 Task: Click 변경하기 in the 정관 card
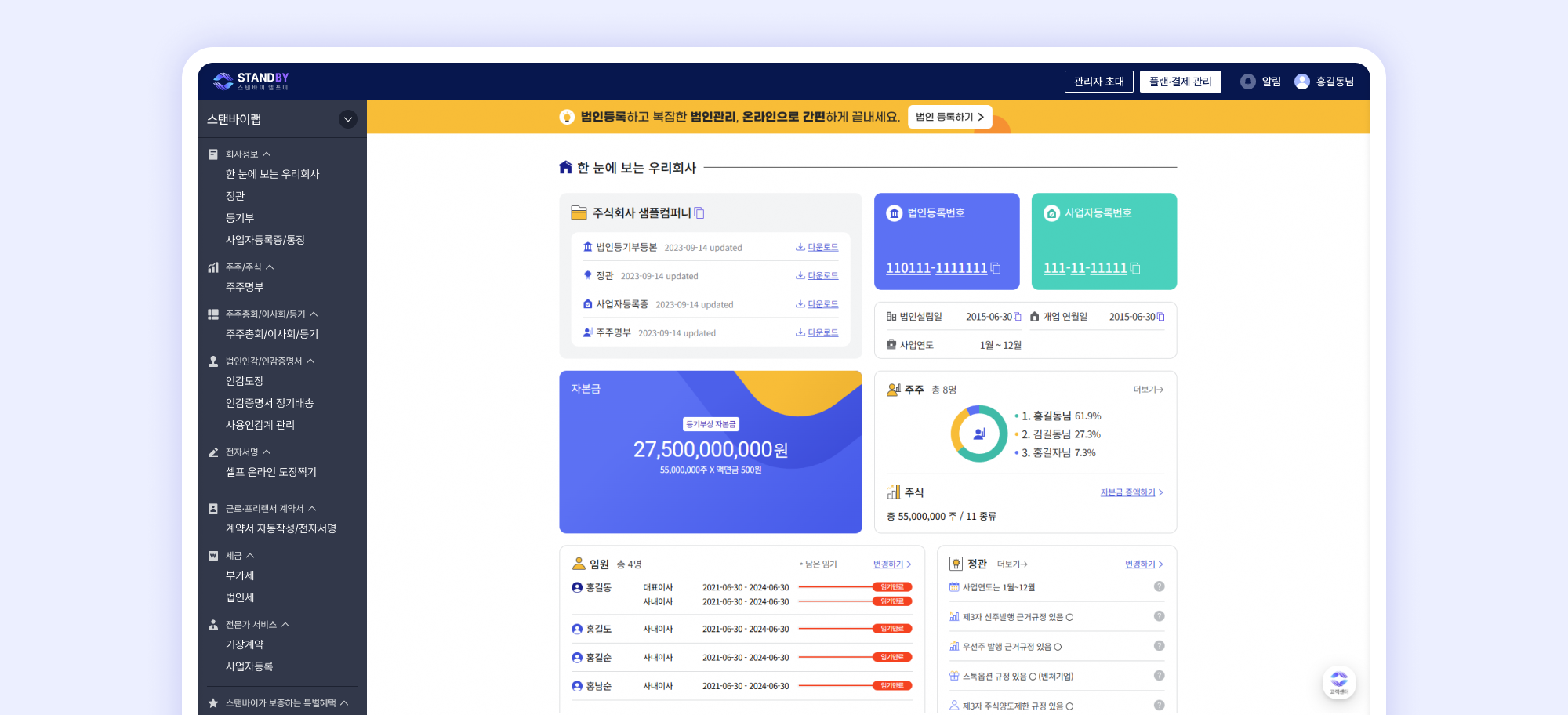click(1145, 564)
